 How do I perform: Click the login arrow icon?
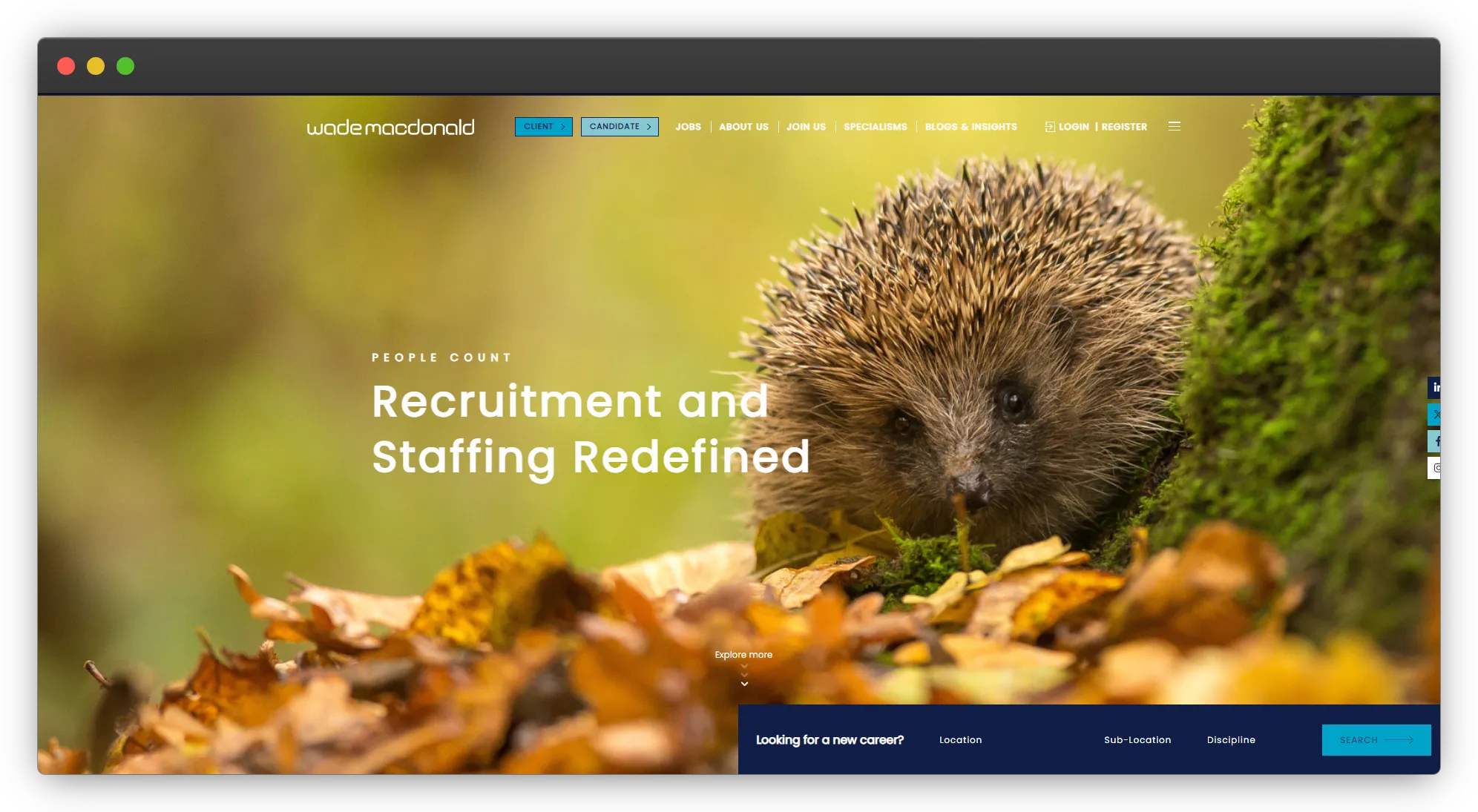(1049, 127)
